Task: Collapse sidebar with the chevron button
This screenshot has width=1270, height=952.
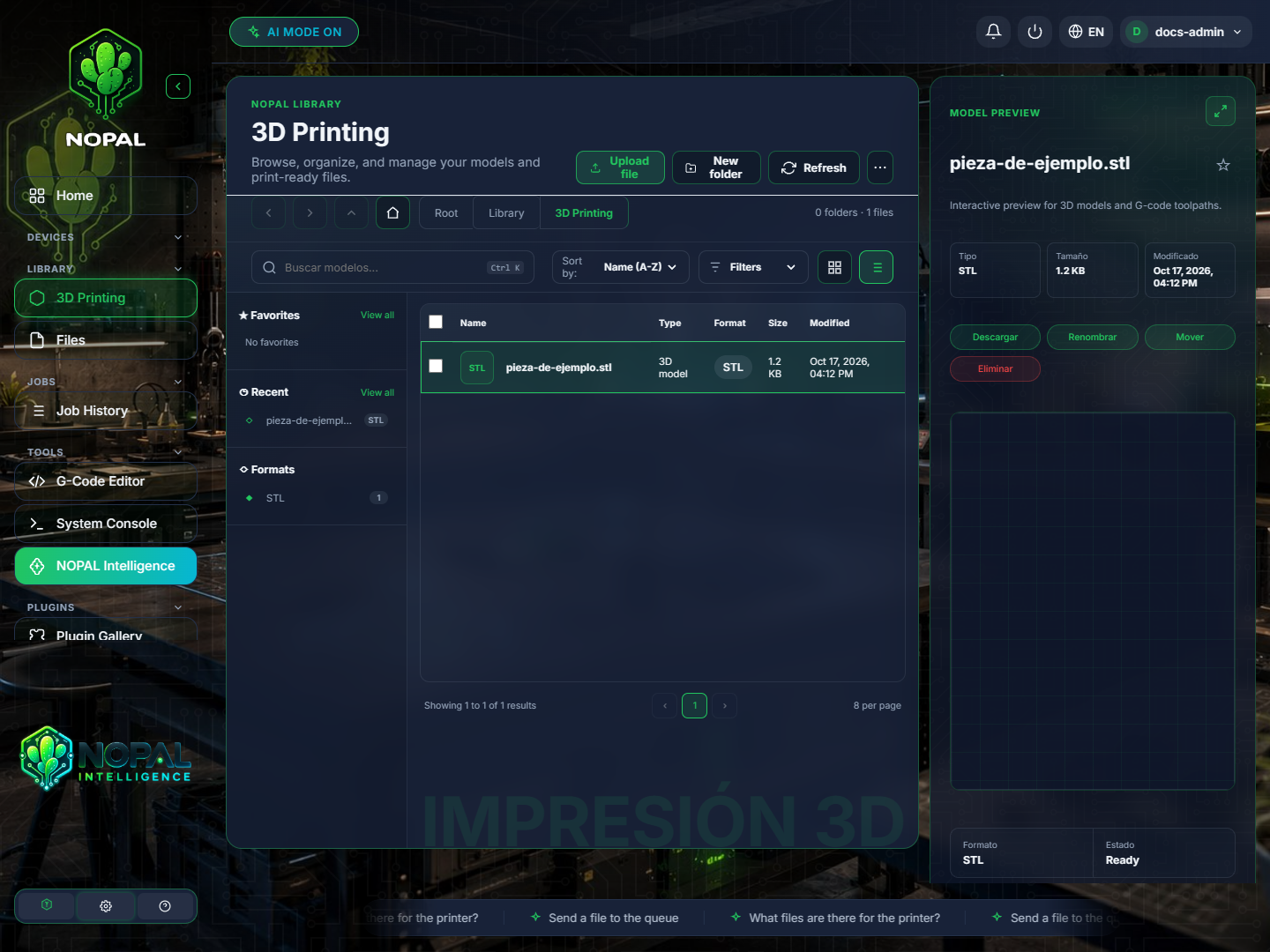Action: (x=178, y=86)
